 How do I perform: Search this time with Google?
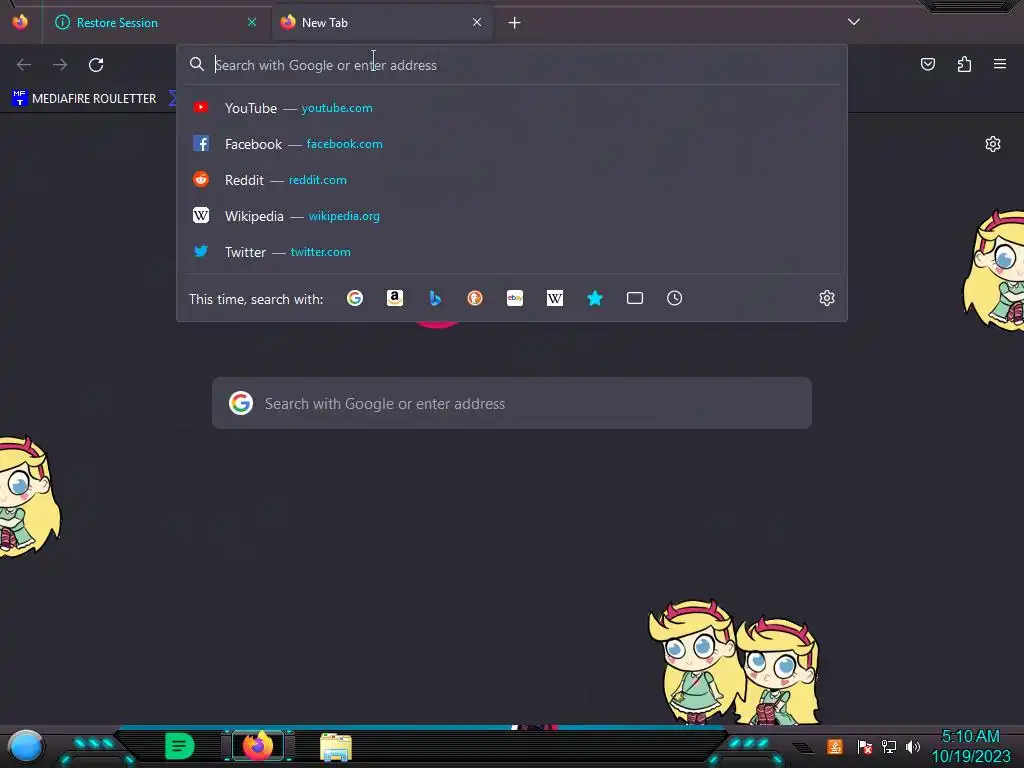coord(355,298)
